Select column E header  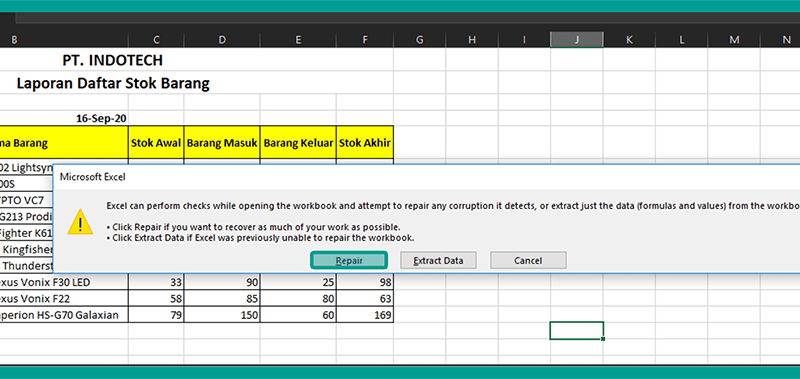click(298, 40)
